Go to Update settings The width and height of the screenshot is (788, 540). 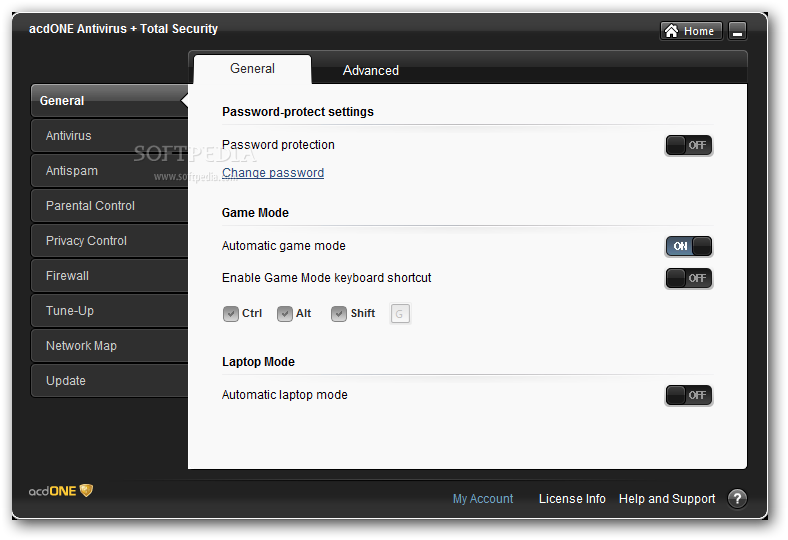click(x=110, y=381)
